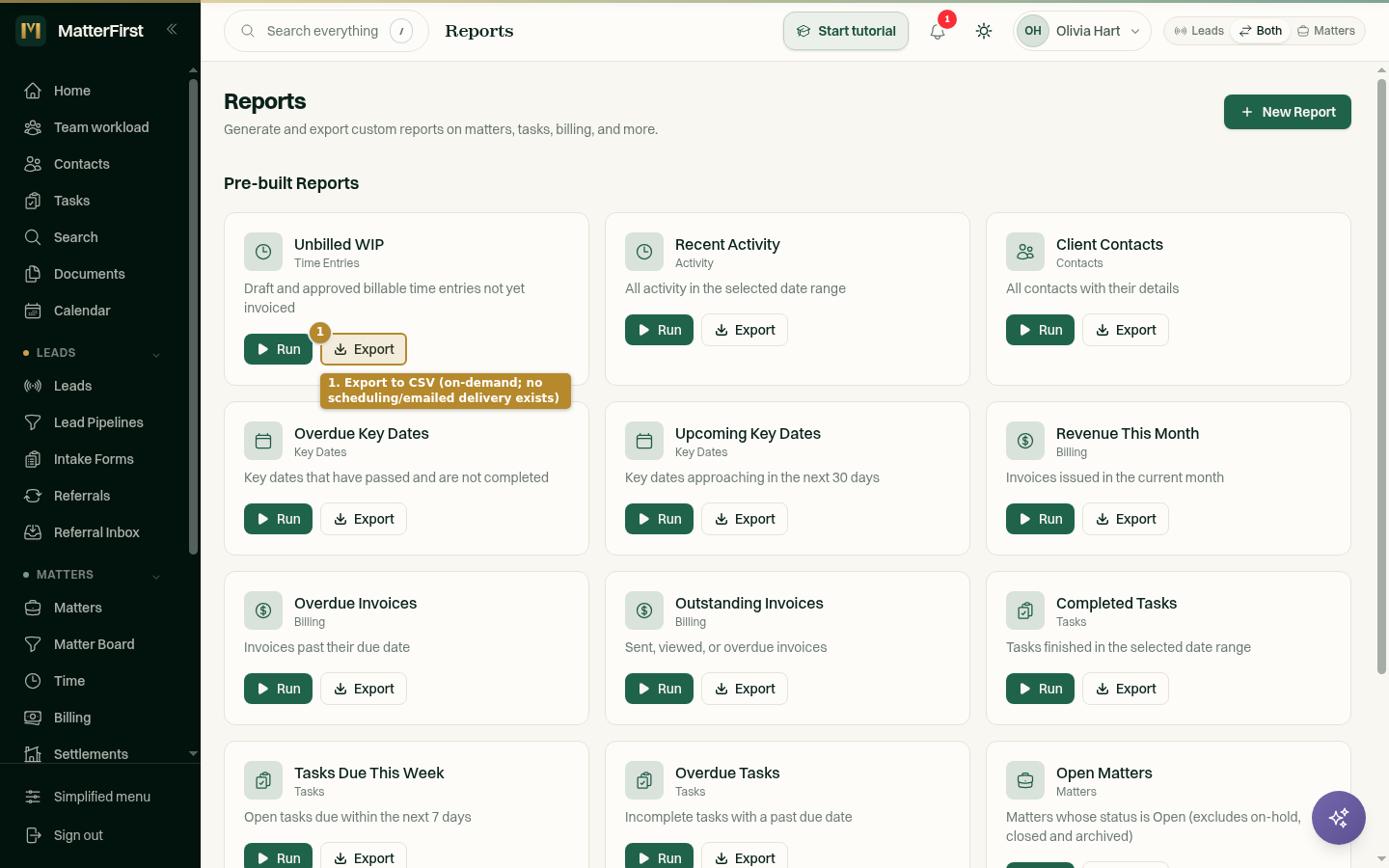Open Documents in sidebar
Viewport: 1389px width, 868px height.
tap(93, 274)
